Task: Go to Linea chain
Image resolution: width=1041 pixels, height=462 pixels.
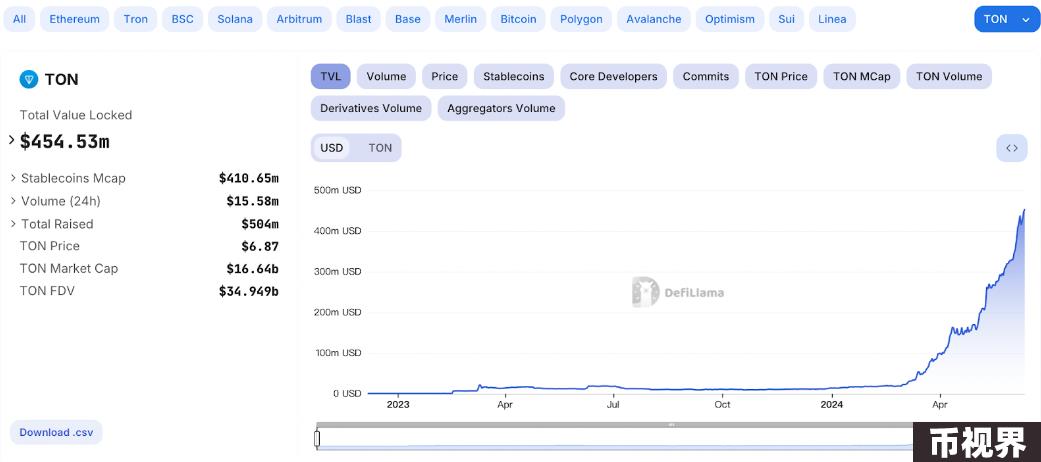Action: 832,19
